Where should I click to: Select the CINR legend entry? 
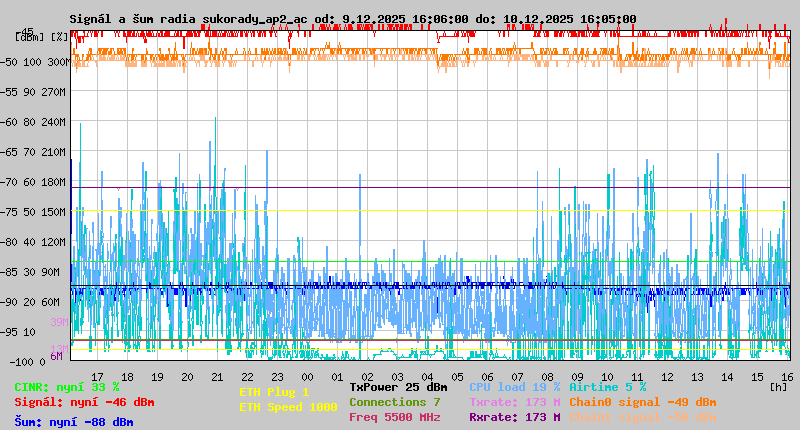pos(66,387)
